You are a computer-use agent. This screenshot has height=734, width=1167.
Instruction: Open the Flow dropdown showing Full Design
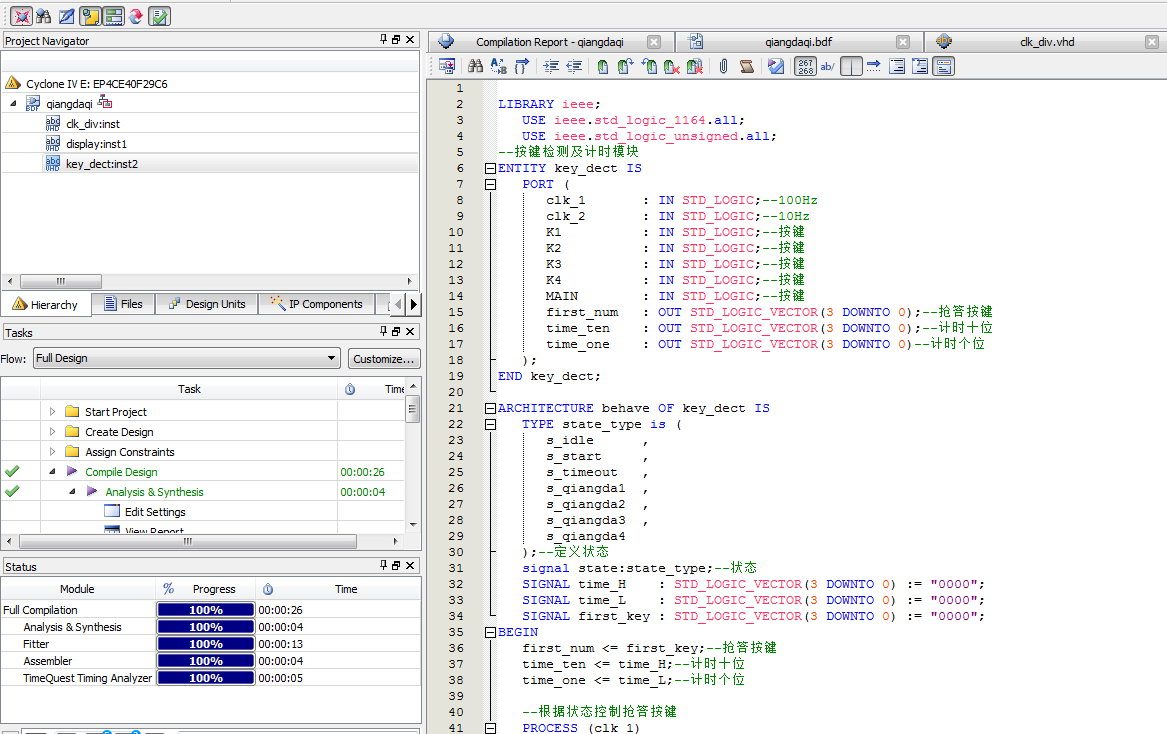187,358
